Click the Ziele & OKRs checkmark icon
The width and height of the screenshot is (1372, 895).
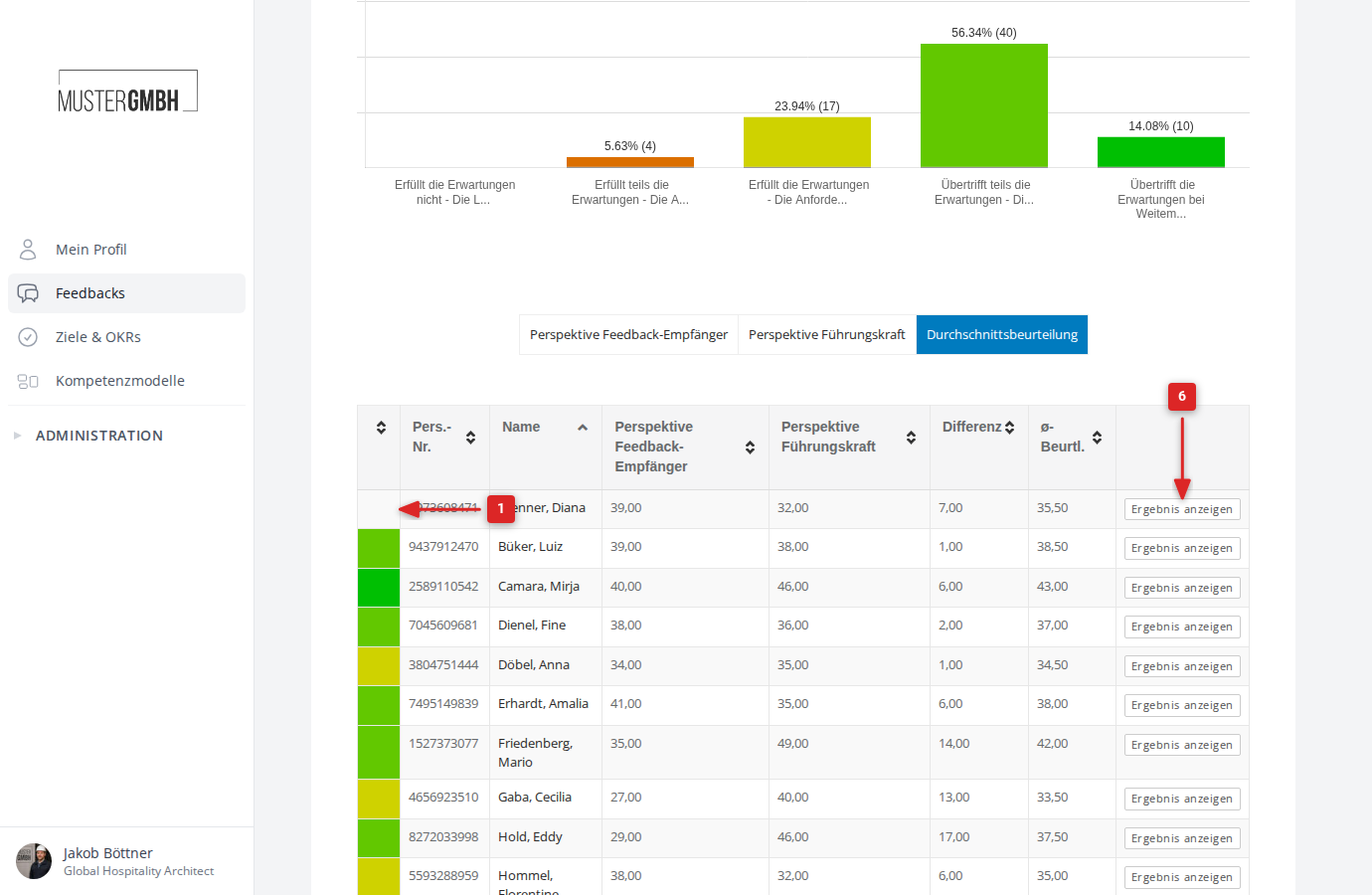tap(28, 337)
